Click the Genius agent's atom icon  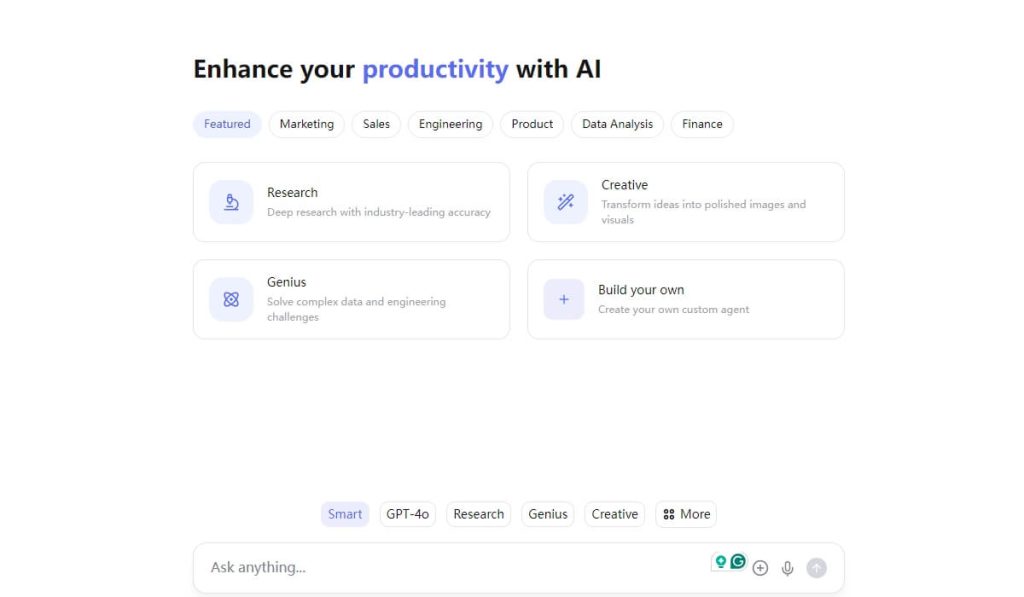230,299
